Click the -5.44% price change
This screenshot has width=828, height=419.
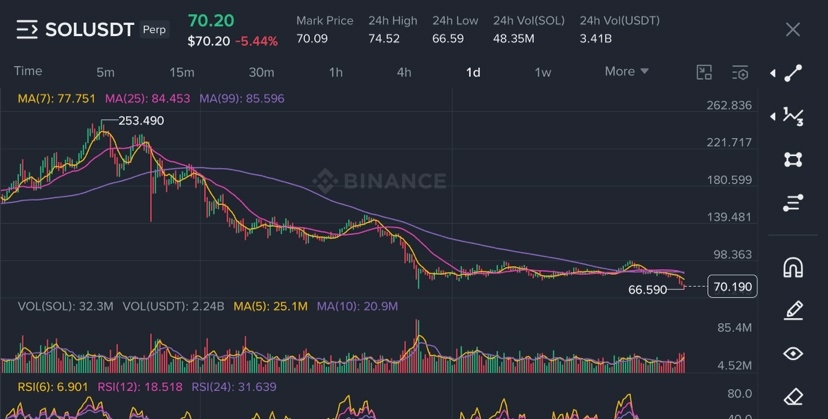coord(257,41)
